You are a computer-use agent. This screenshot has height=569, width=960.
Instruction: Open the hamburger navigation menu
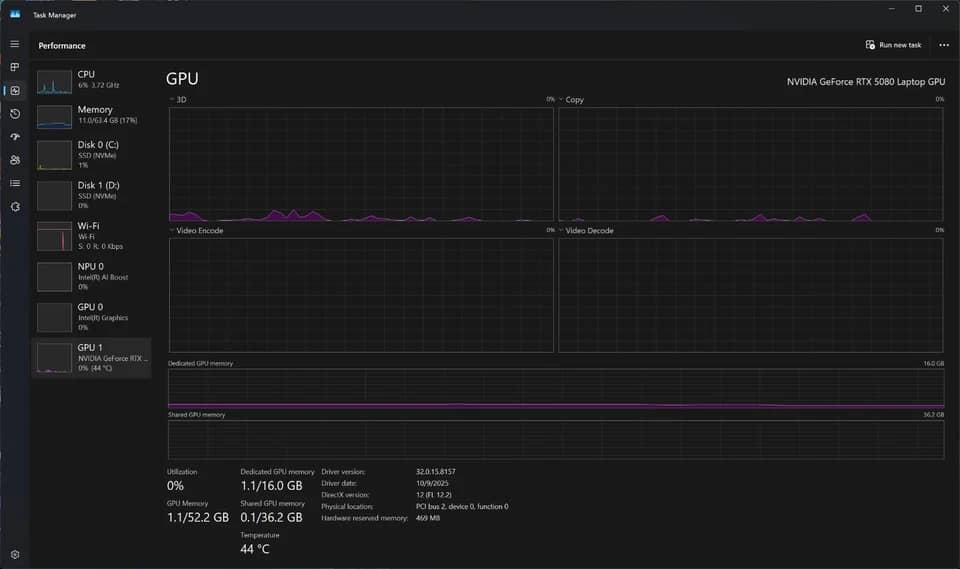[x=15, y=44]
